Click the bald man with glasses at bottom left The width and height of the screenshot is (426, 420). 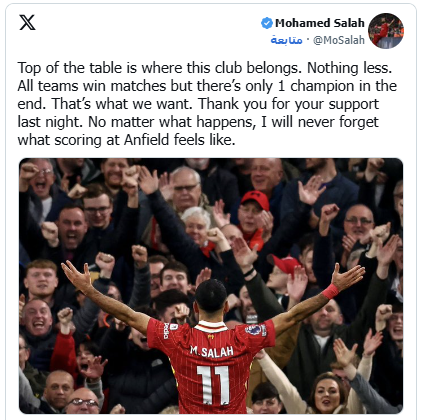[83, 401]
